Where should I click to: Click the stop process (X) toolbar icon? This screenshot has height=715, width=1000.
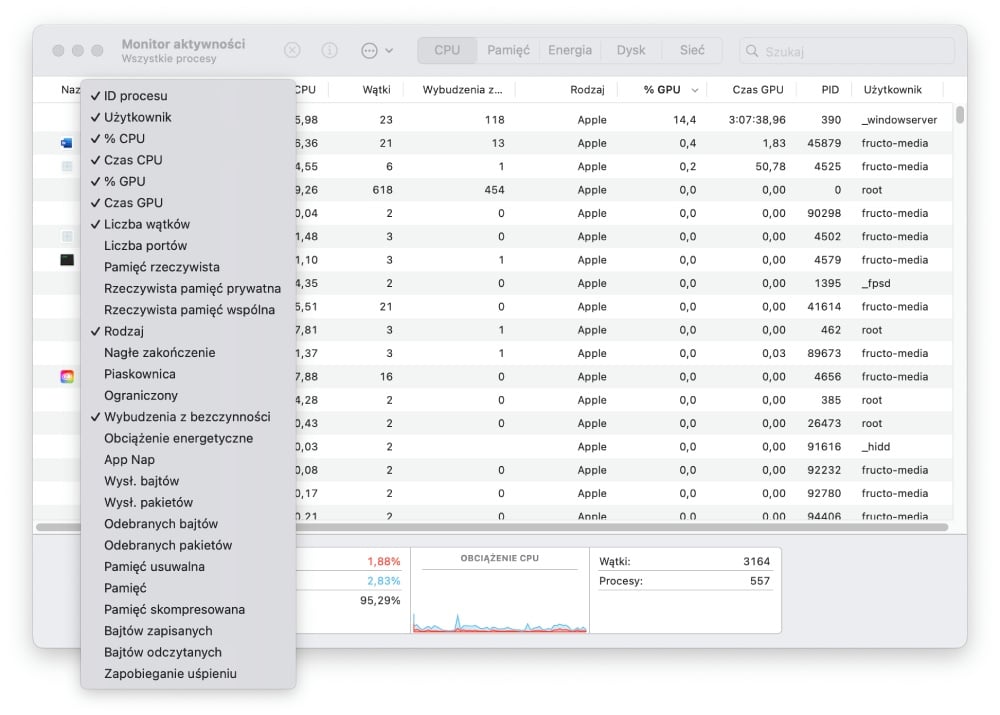pos(292,50)
